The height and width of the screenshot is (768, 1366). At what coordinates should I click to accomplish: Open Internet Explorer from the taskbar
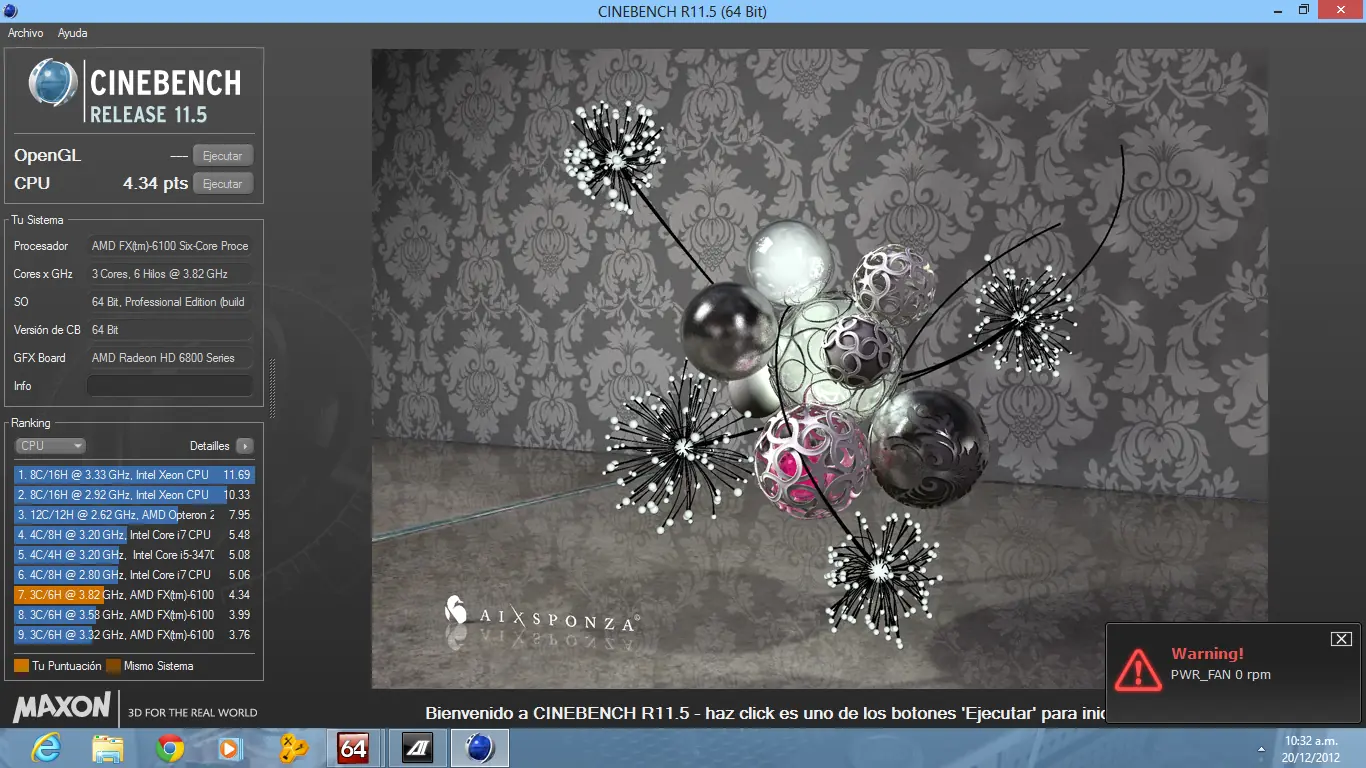point(46,748)
